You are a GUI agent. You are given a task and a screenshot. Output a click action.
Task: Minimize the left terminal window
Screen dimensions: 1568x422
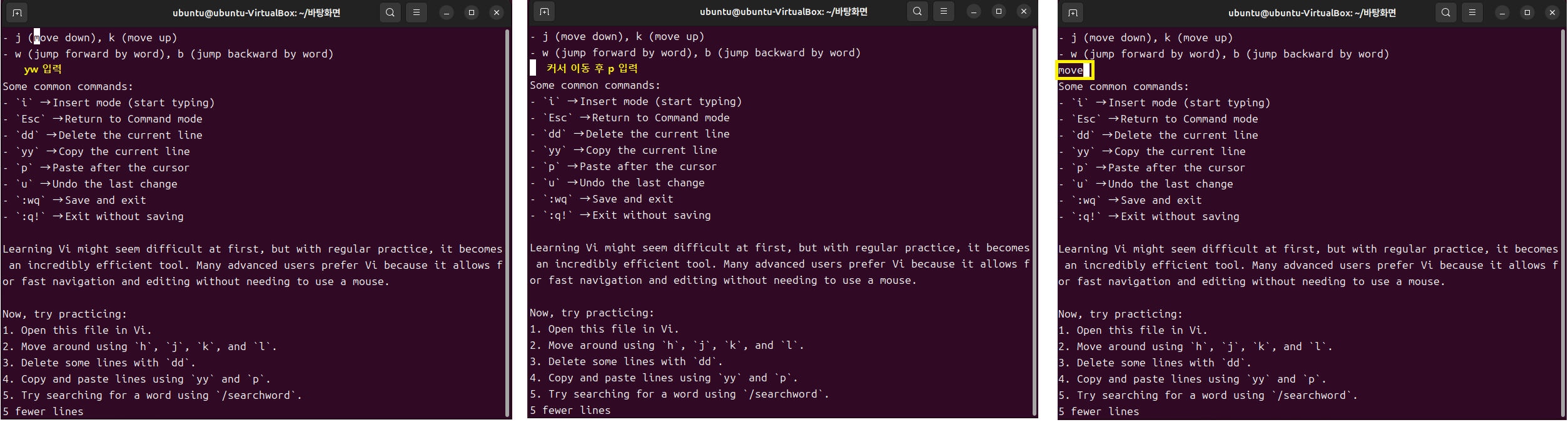coord(447,13)
